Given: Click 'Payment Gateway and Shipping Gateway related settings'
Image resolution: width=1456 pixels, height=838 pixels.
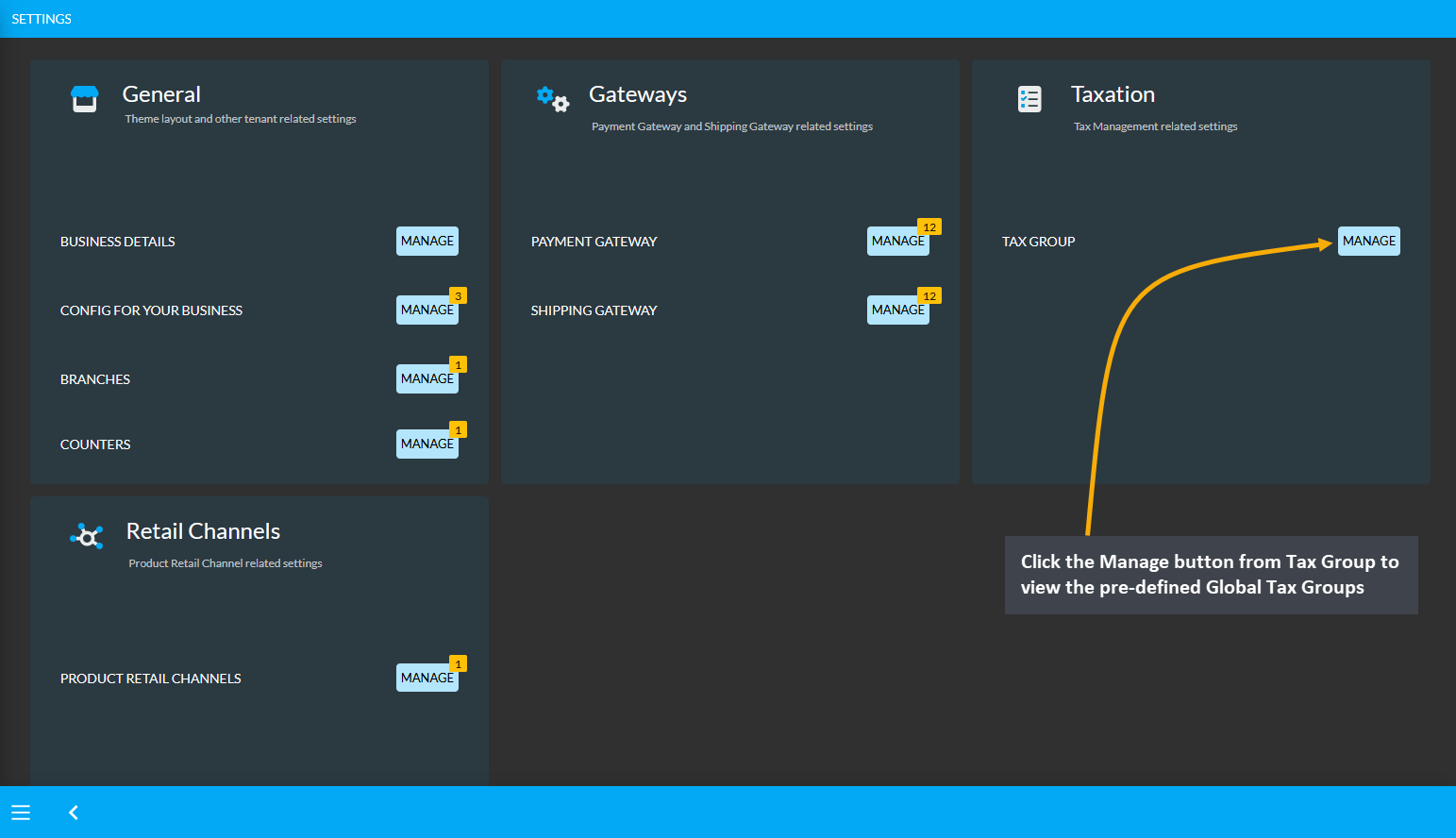Looking at the screenshot, I should pyautogui.click(x=732, y=126).
